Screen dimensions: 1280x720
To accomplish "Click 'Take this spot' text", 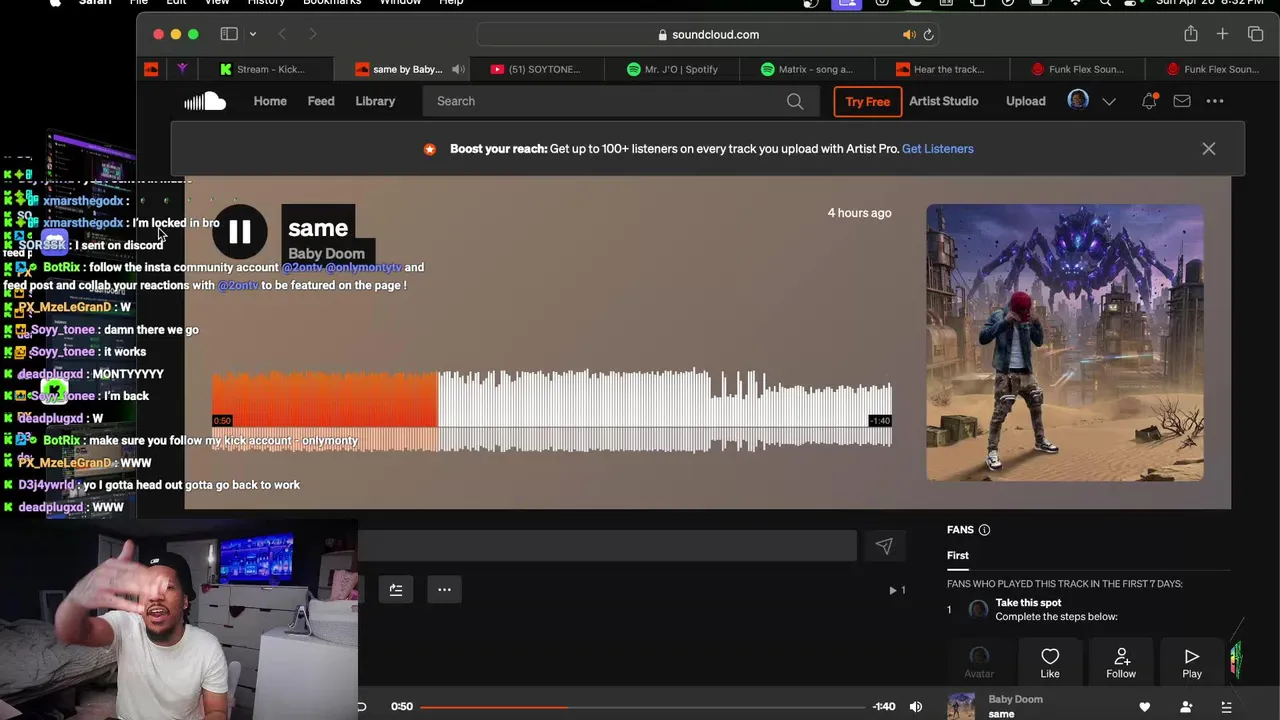I will pos(1028,603).
